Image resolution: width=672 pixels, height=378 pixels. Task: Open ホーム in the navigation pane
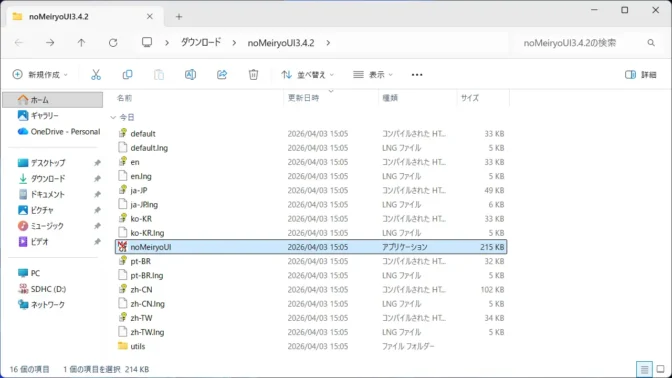pos(53,100)
